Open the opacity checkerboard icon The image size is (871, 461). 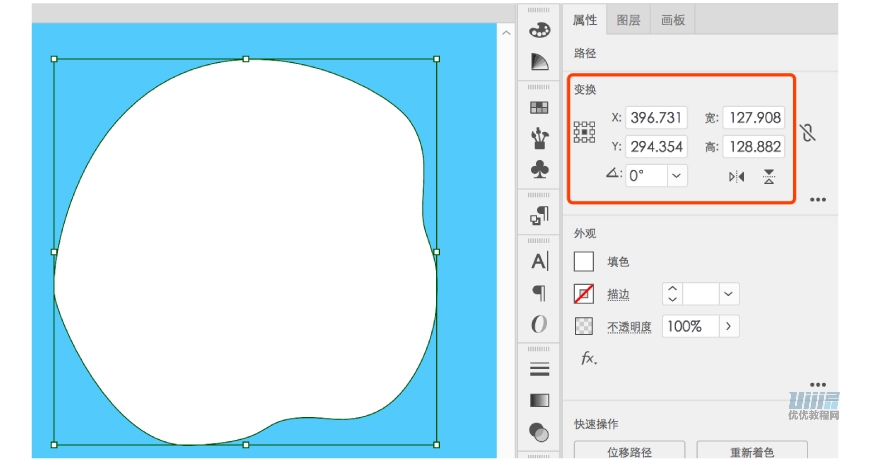coord(583,326)
